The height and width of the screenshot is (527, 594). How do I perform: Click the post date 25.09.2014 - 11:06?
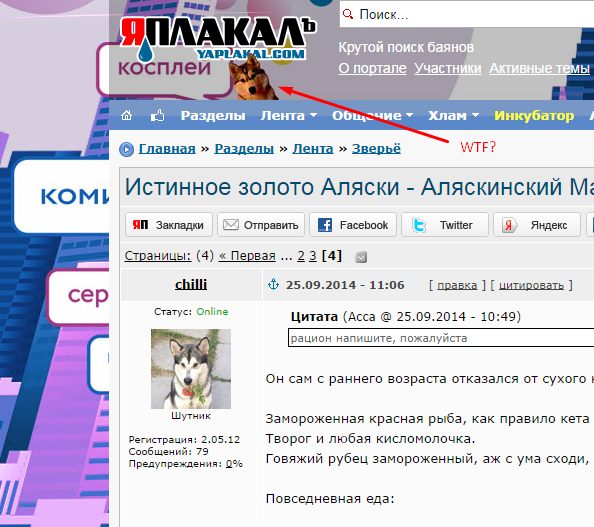(x=345, y=285)
